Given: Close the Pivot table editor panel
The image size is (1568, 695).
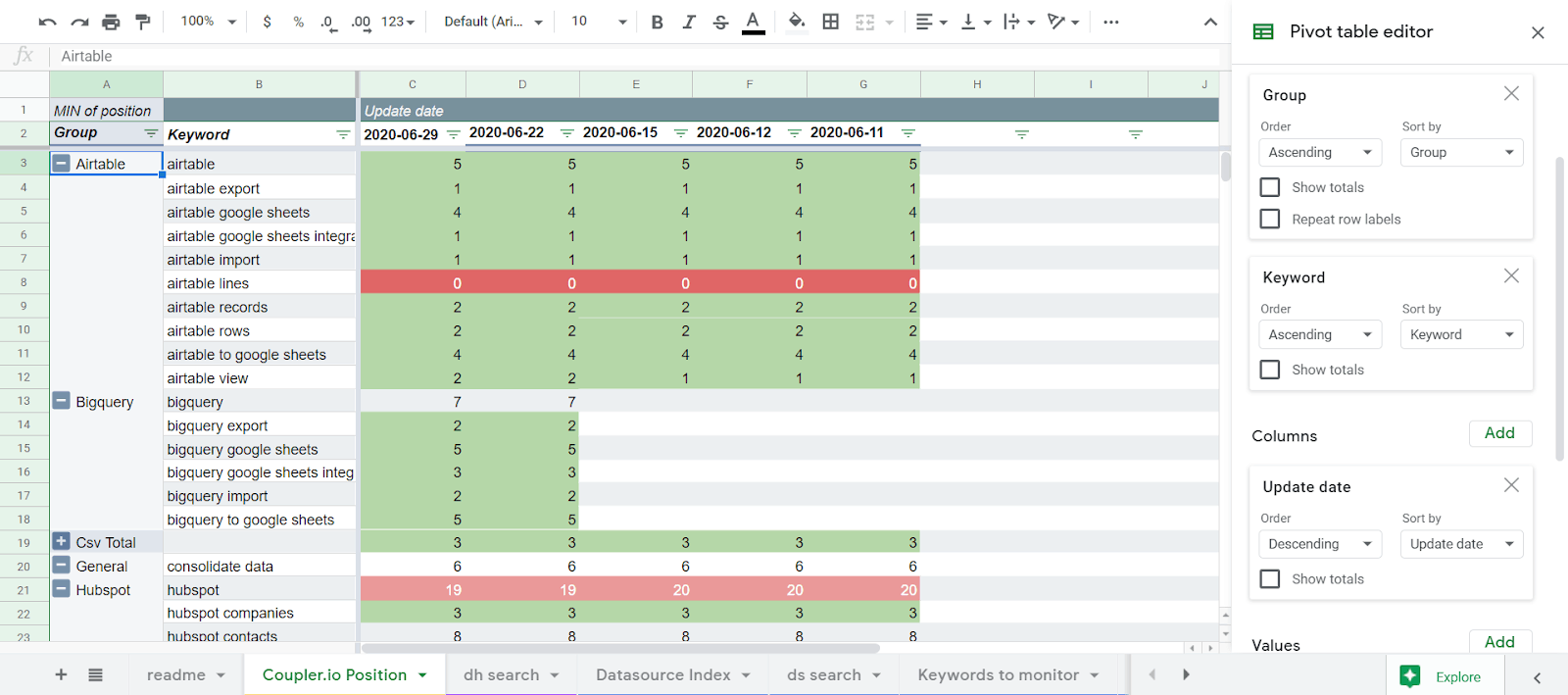Looking at the screenshot, I should pyautogui.click(x=1538, y=32).
